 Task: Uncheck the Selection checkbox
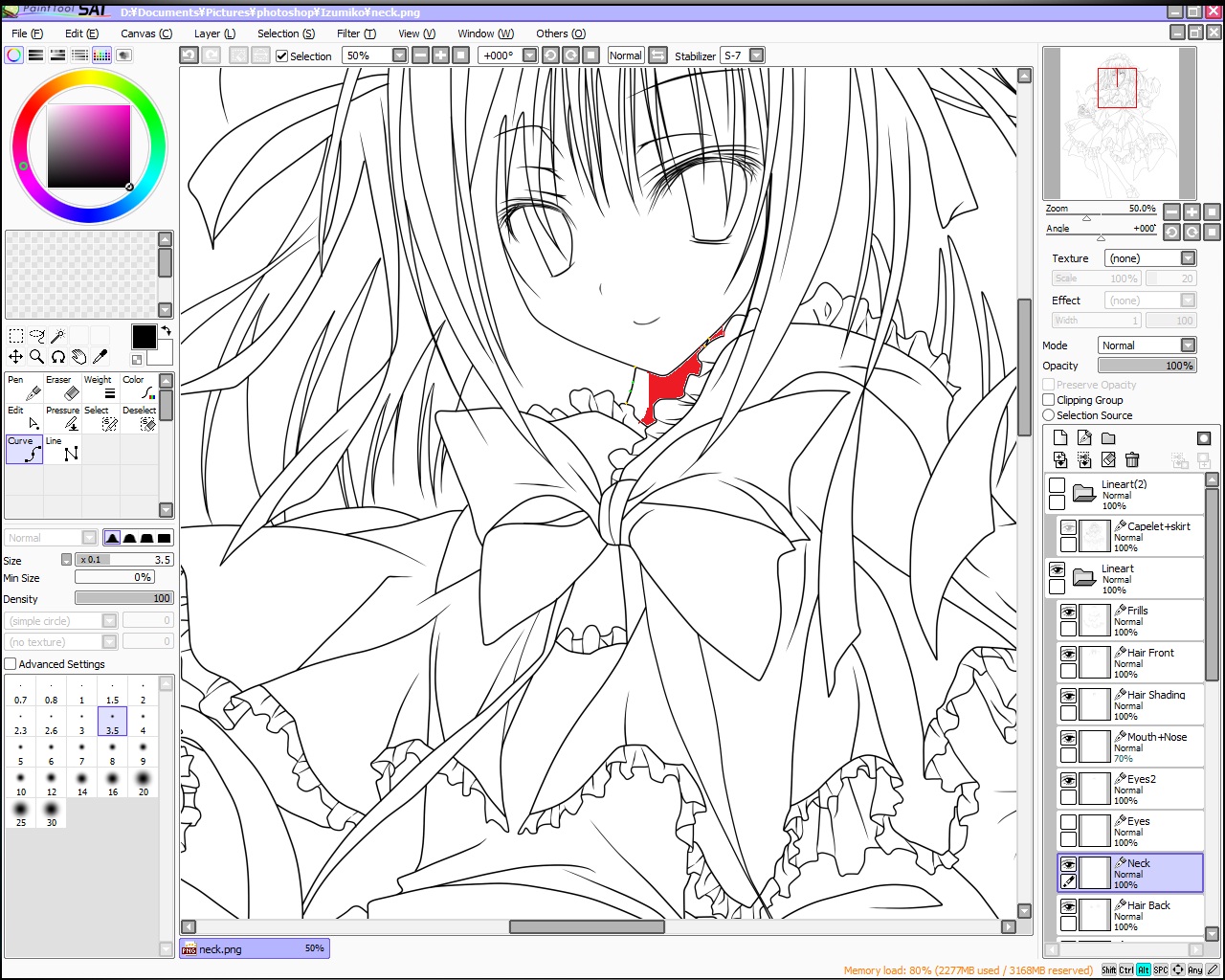[282, 56]
